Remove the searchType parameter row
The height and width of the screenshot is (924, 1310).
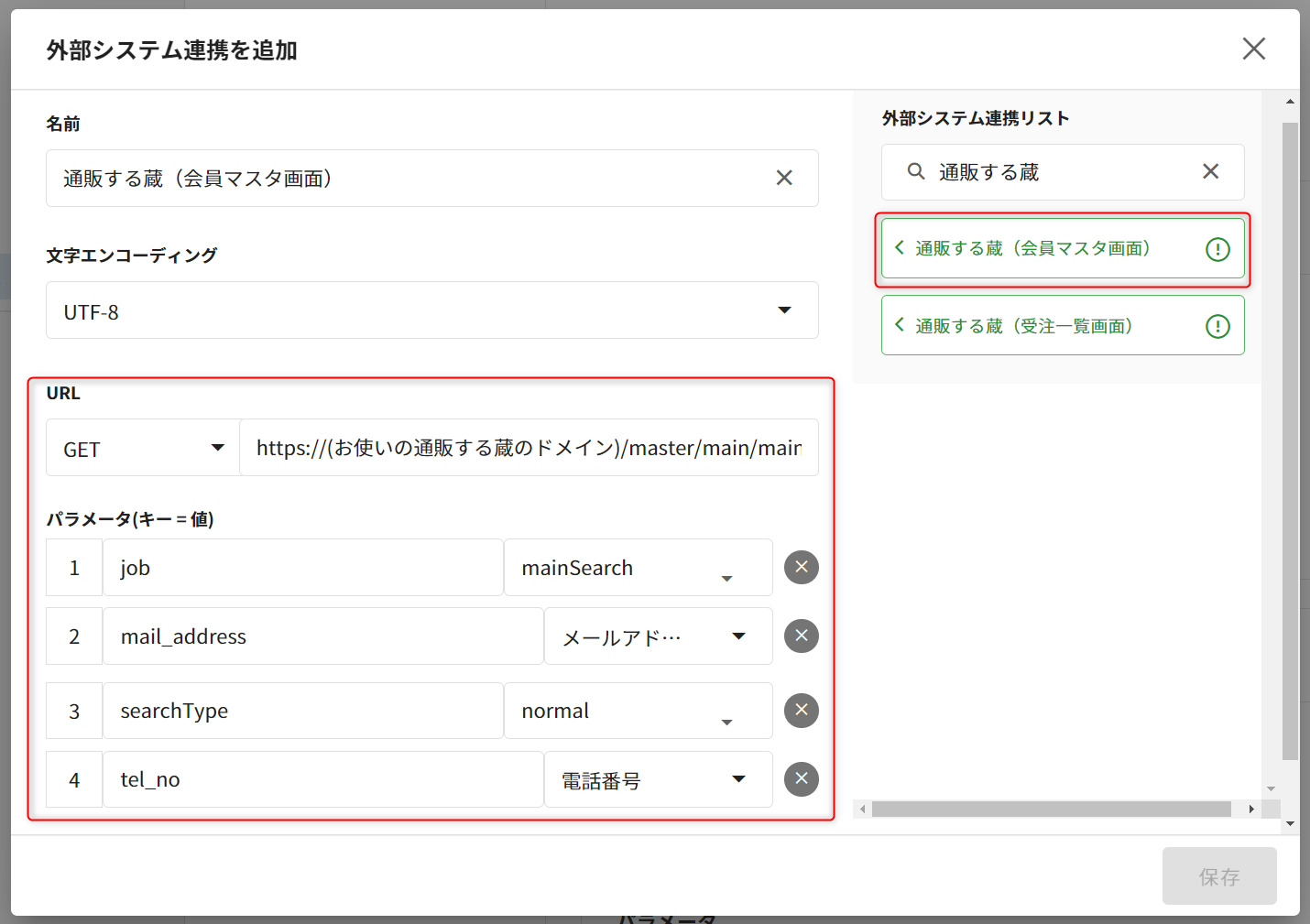point(801,711)
